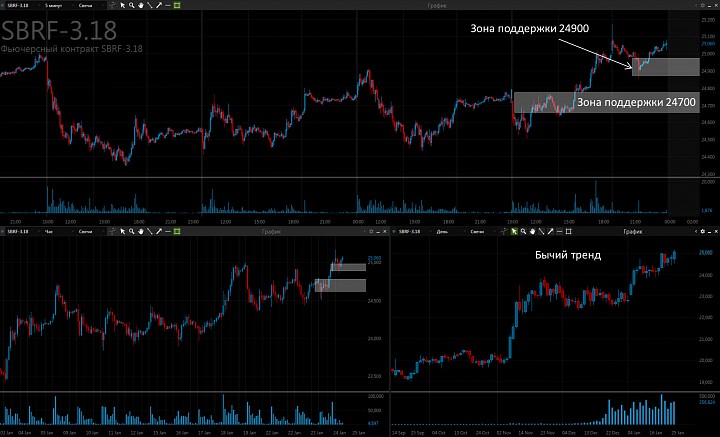Image resolution: width=720 pixels, height=437 pixels.
Task: Select horizontal line tool in daily chart
Action: 559,231
